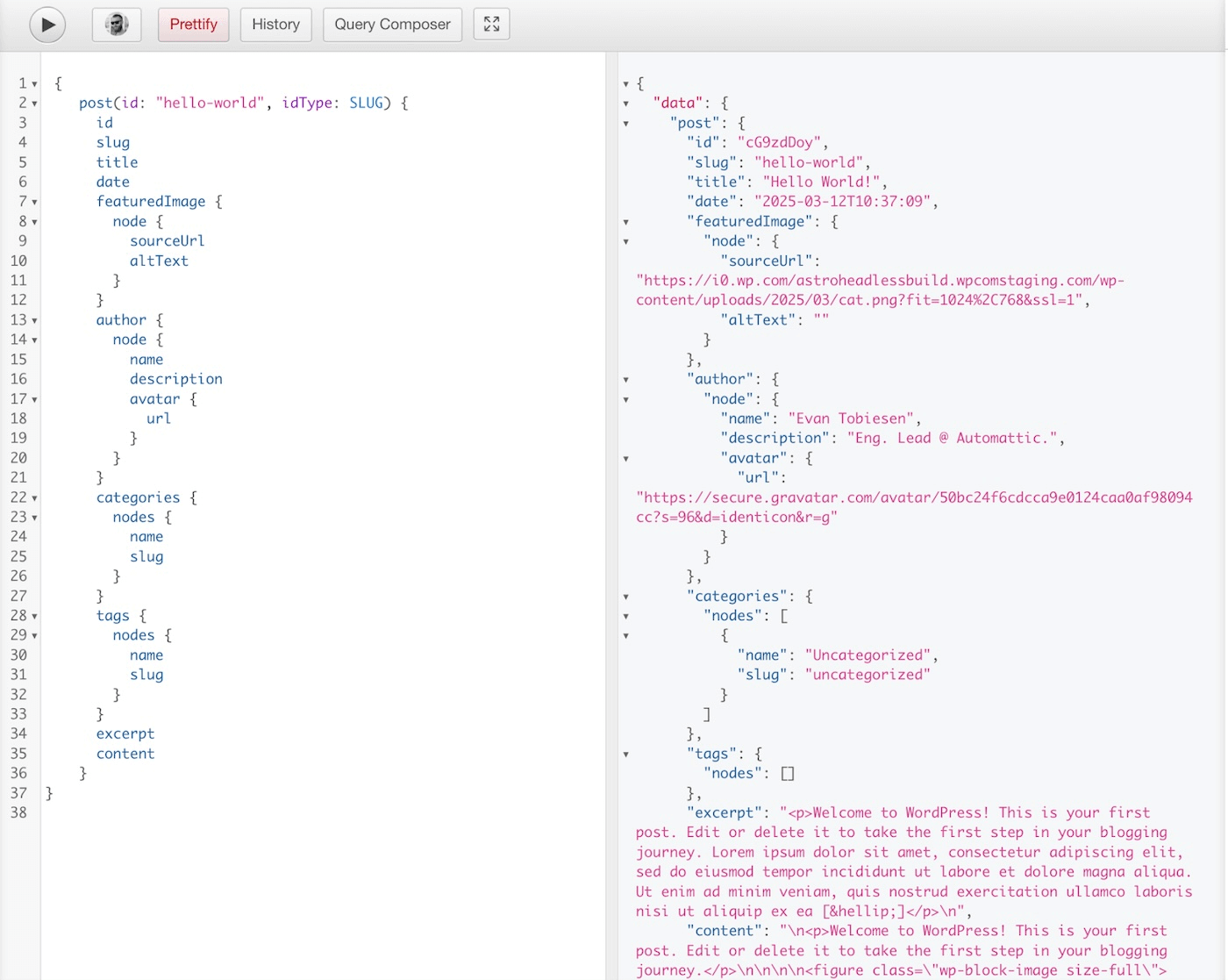Click the gravatar avatar URL in the response
The width and height of the screenshot is (1228, 980).
pyautogui.click(x=914, y=507)
